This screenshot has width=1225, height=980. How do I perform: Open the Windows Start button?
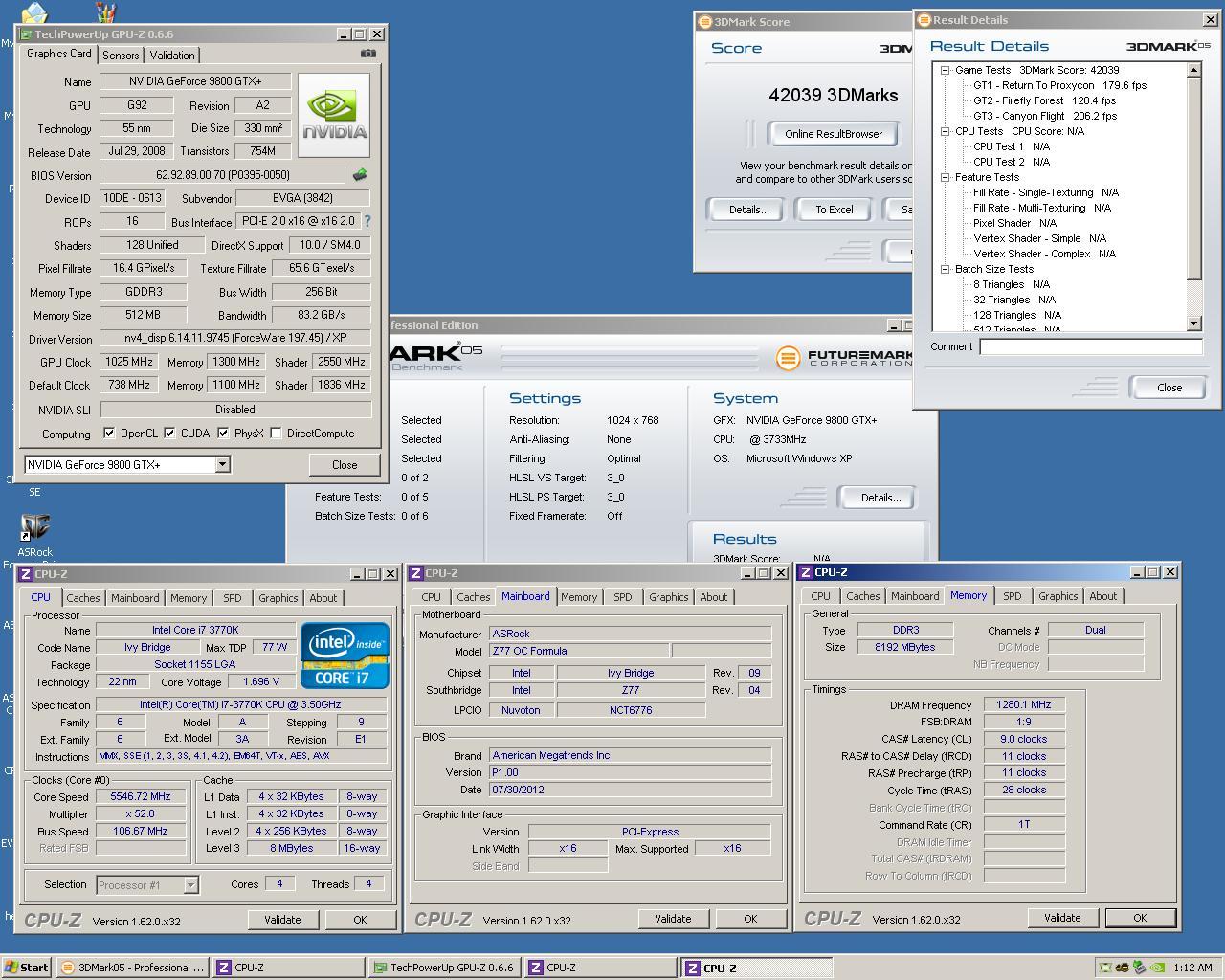(x=26, y=968)
